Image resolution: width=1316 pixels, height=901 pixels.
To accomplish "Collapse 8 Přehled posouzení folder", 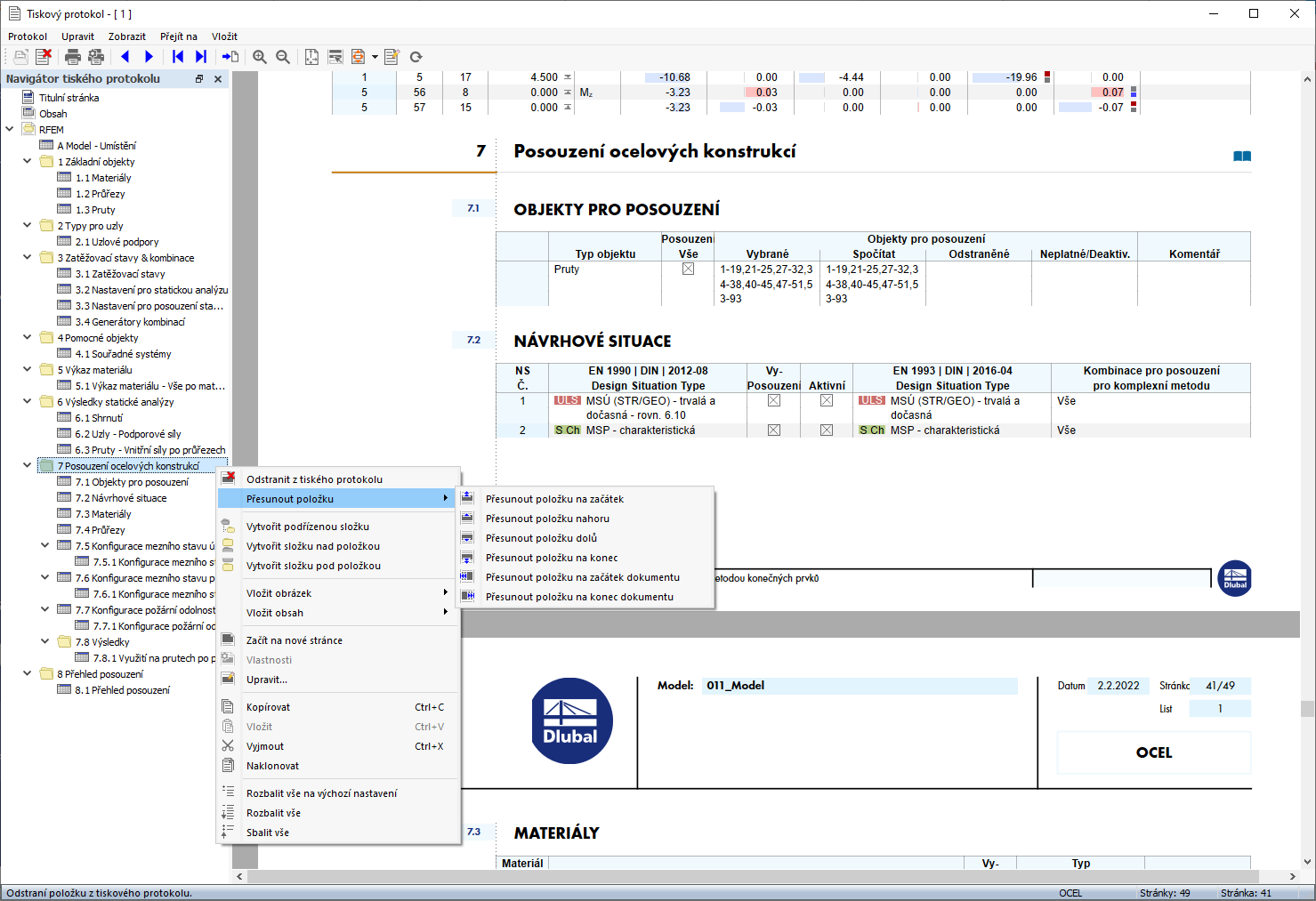I will (28, 674).
